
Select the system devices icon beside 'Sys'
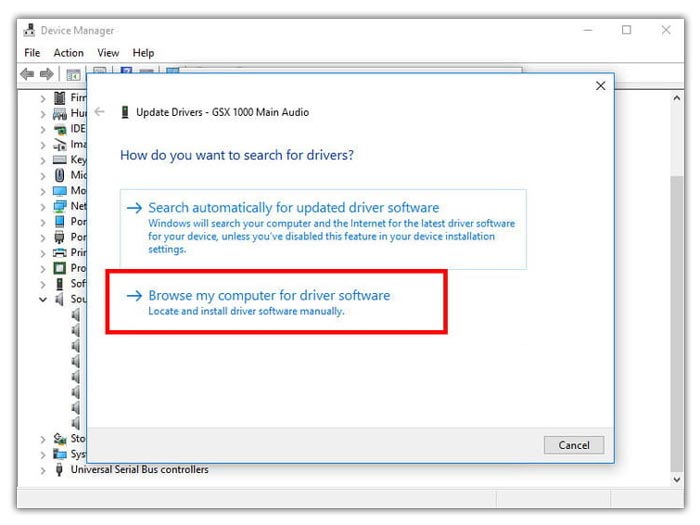59,454
